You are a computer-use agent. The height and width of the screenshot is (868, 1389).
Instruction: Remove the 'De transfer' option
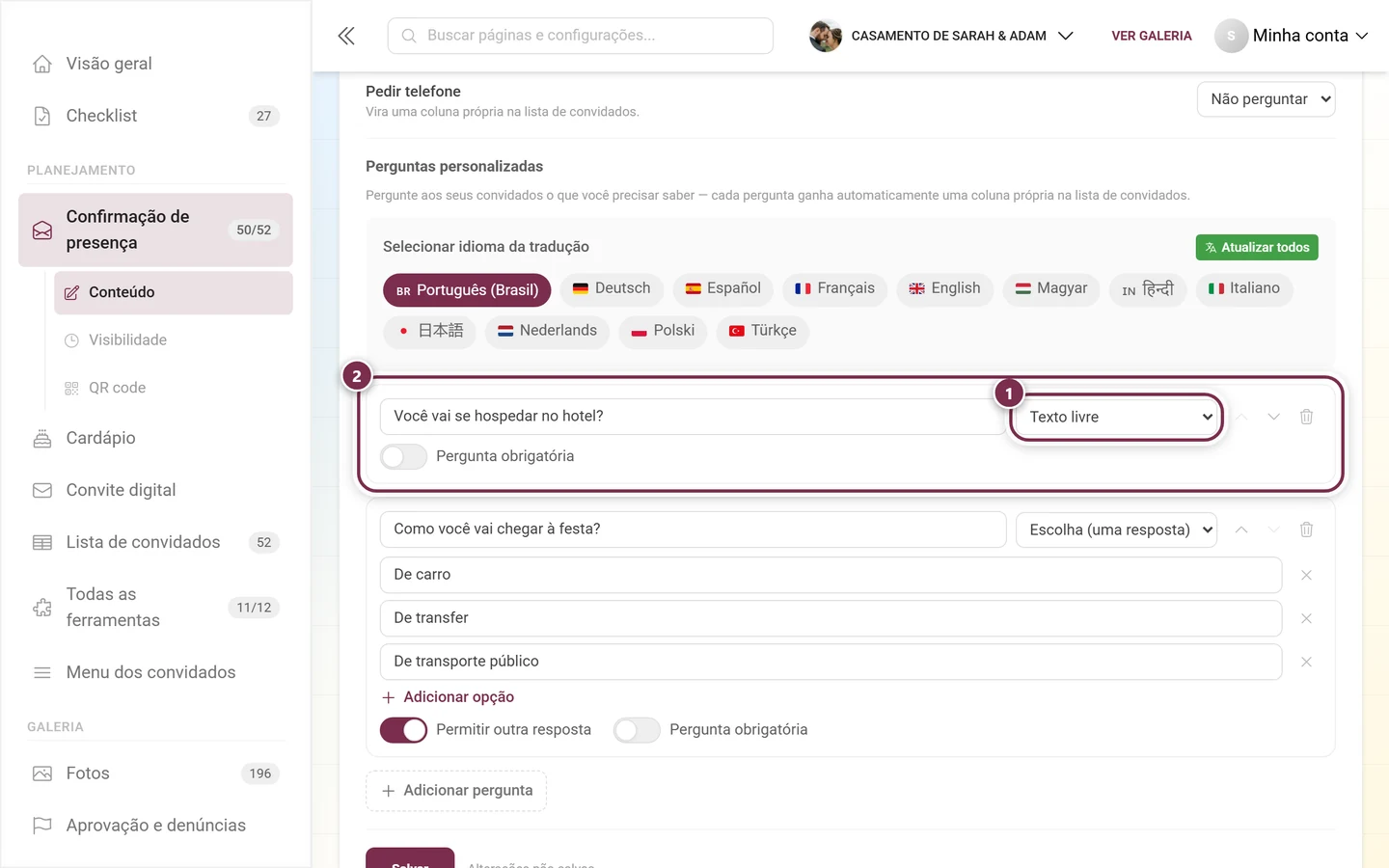[x=1306, y=618]
